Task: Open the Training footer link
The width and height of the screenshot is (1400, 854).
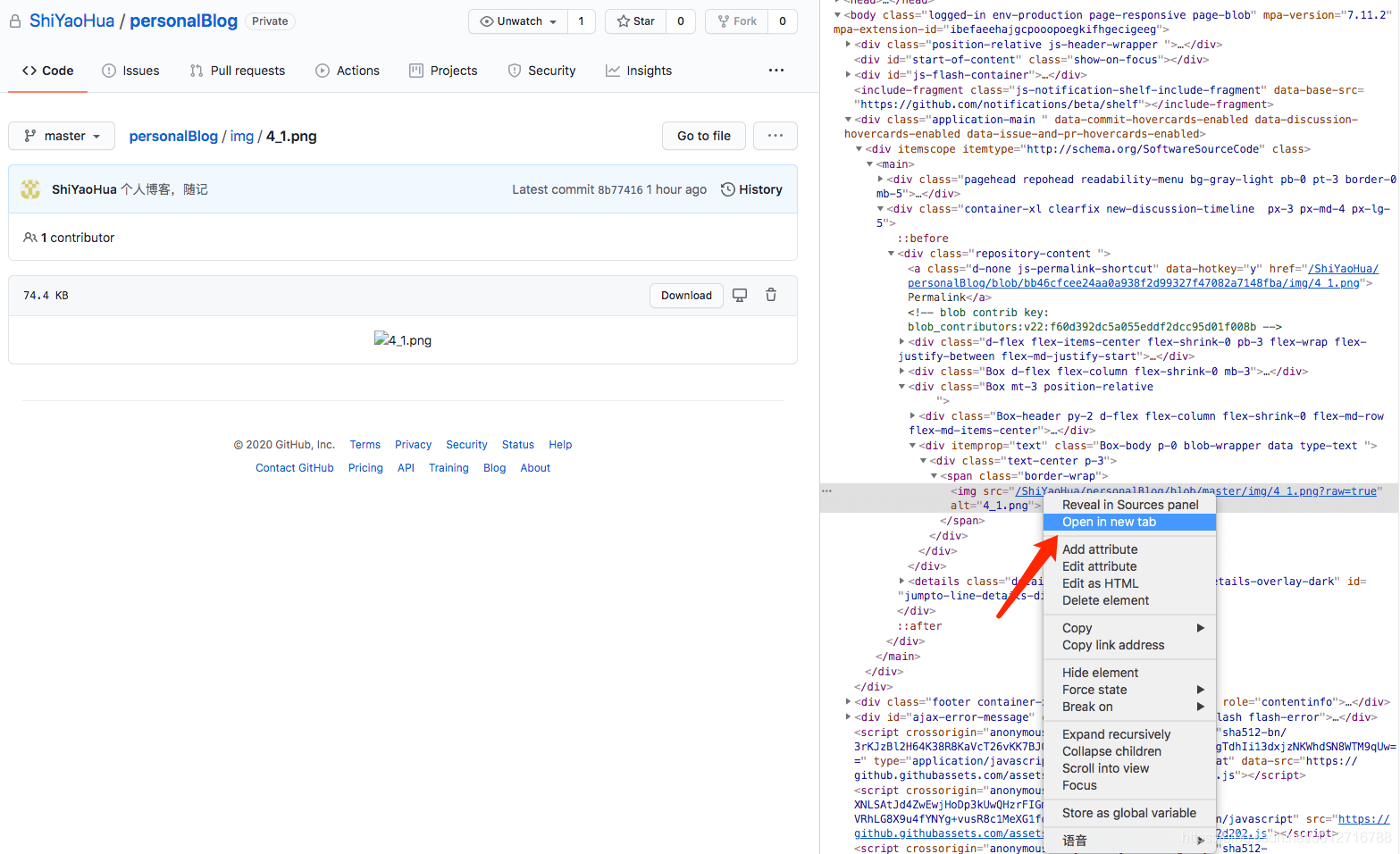Action: (449, 468)
